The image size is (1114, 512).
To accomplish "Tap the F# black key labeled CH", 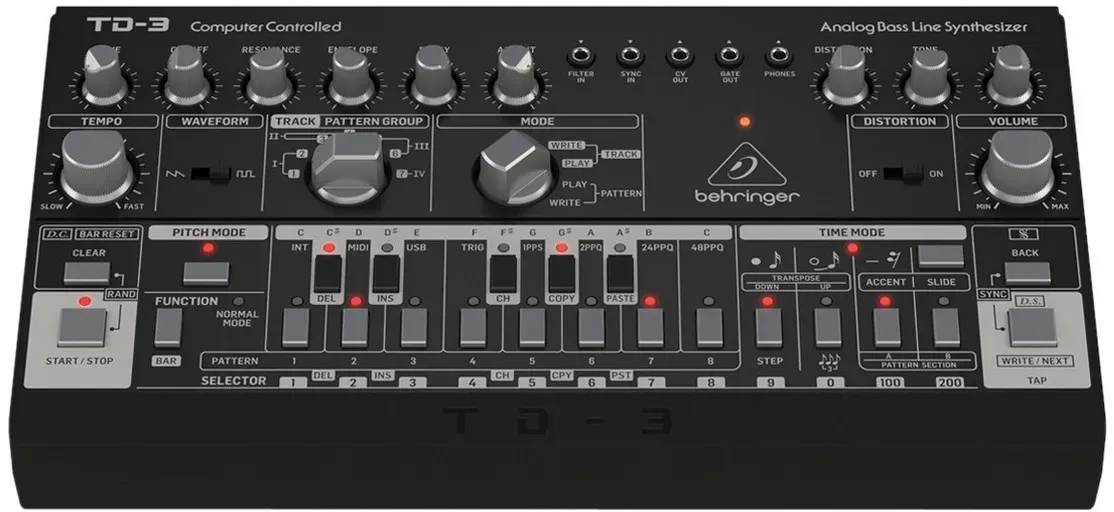I will coord(503,274).
